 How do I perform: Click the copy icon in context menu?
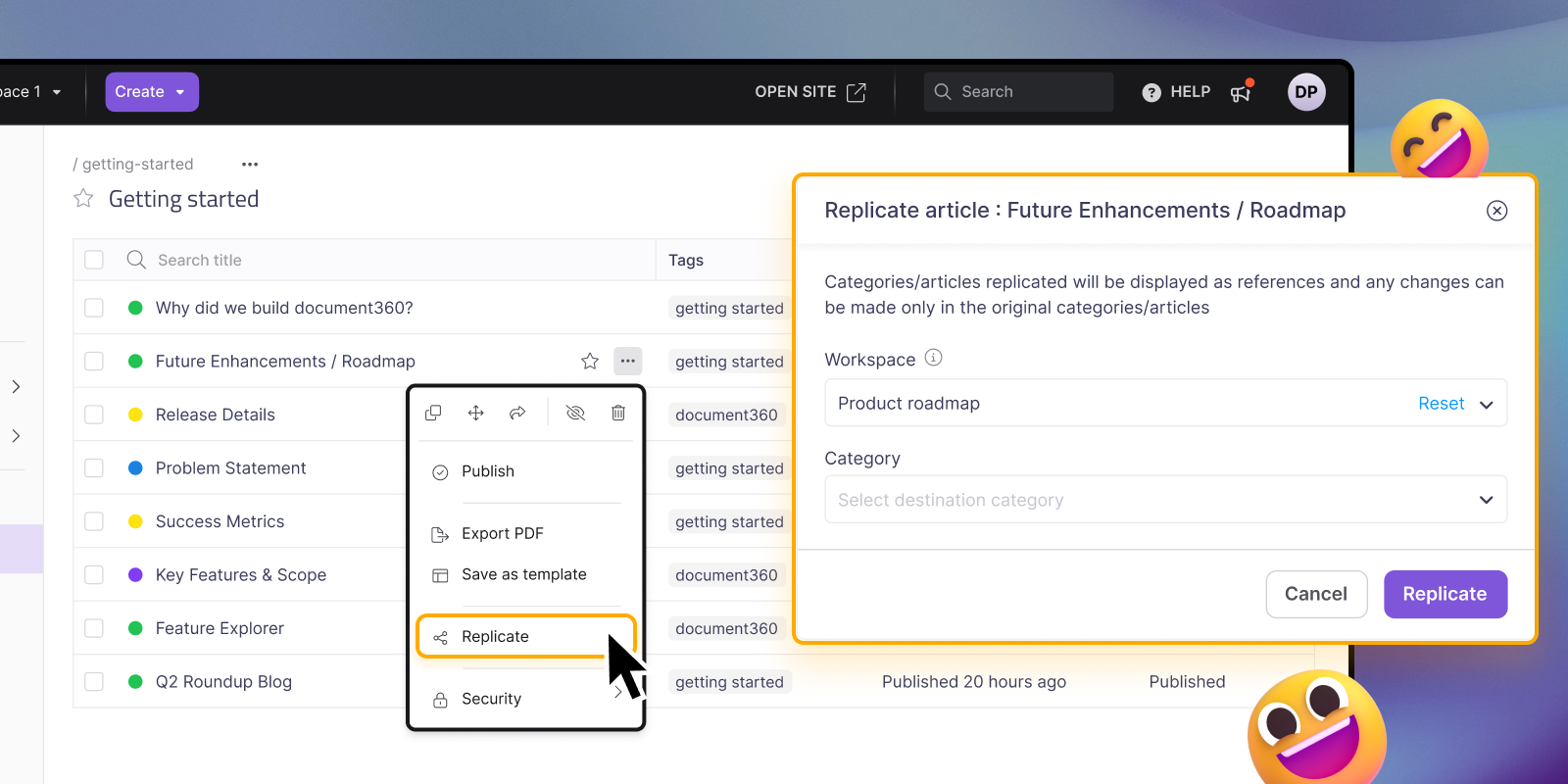433,413
